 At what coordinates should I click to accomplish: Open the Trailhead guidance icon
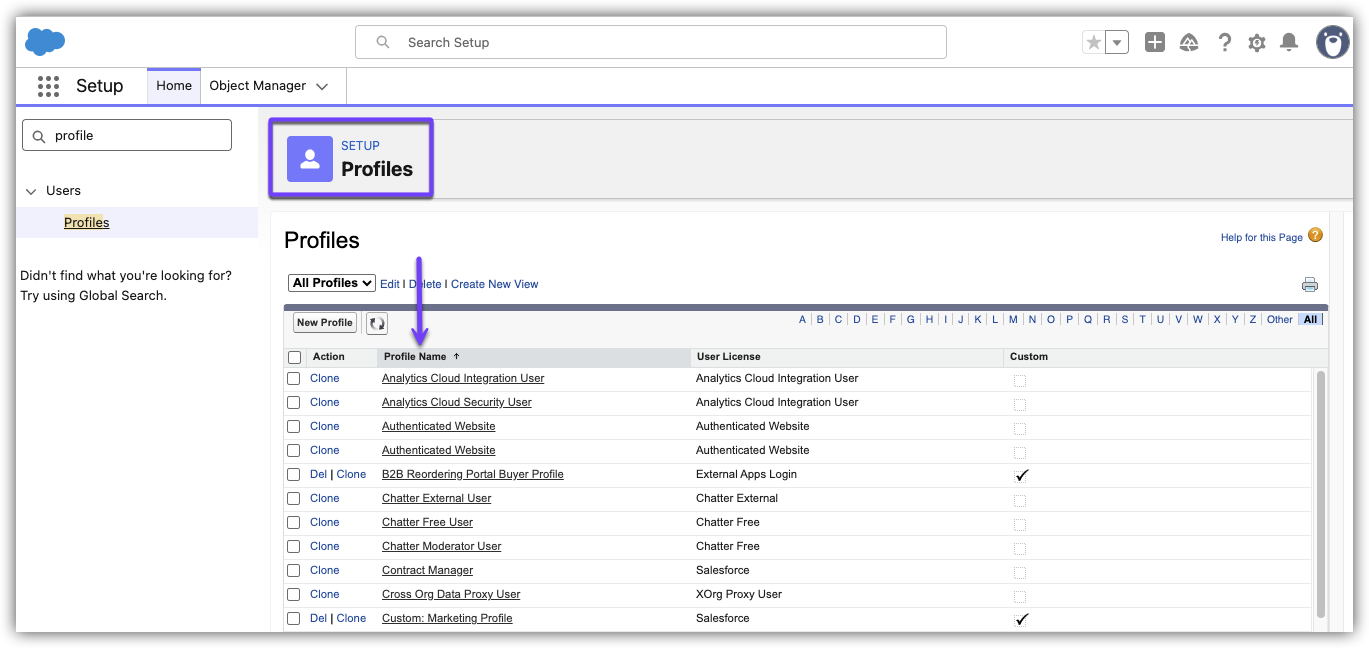[1189, 42]
